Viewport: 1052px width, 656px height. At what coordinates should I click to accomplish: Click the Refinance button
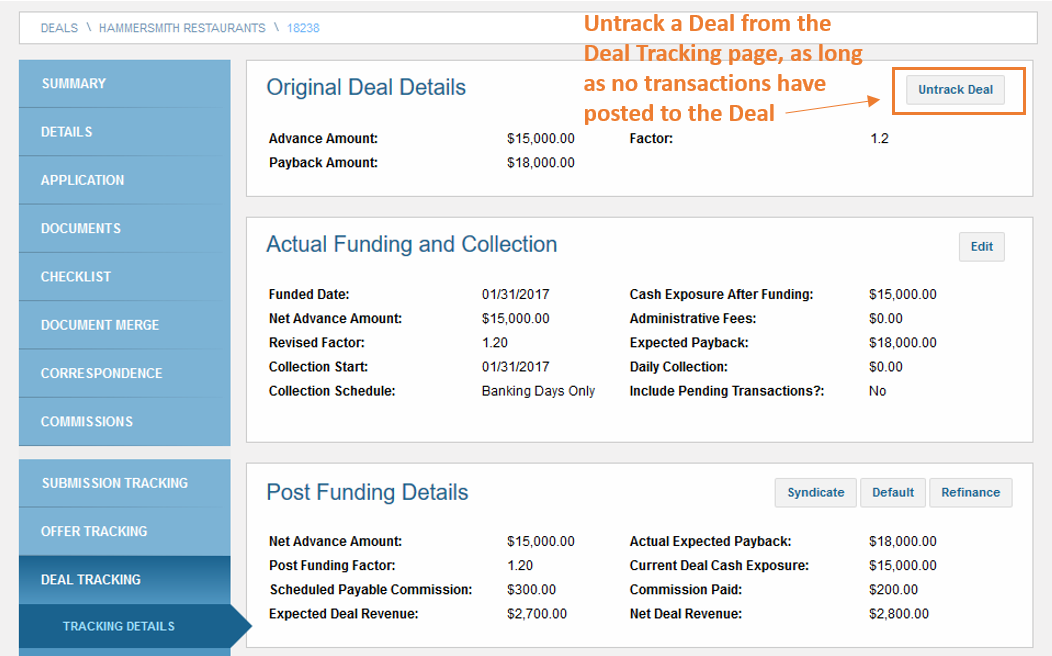[970, 492]
